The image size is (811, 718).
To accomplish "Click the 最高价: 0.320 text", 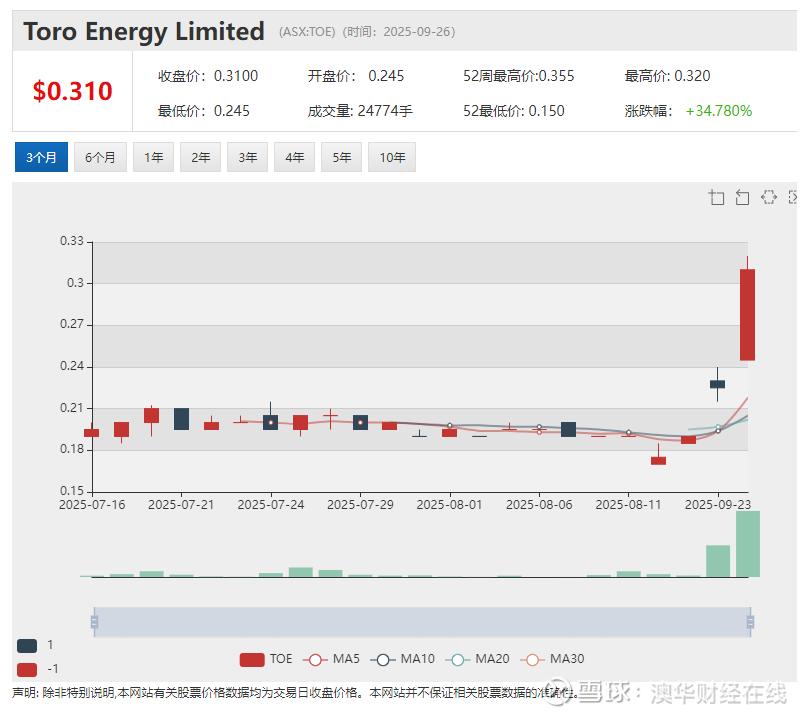I will coord(667,76).
